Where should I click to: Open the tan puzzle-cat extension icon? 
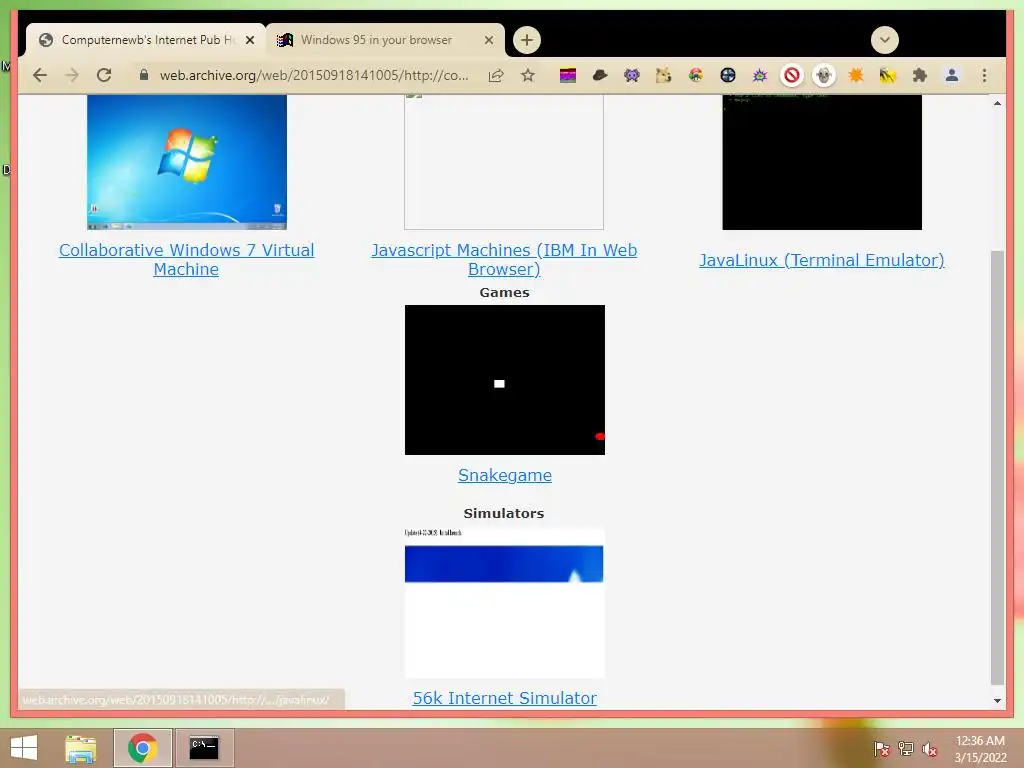664,75
